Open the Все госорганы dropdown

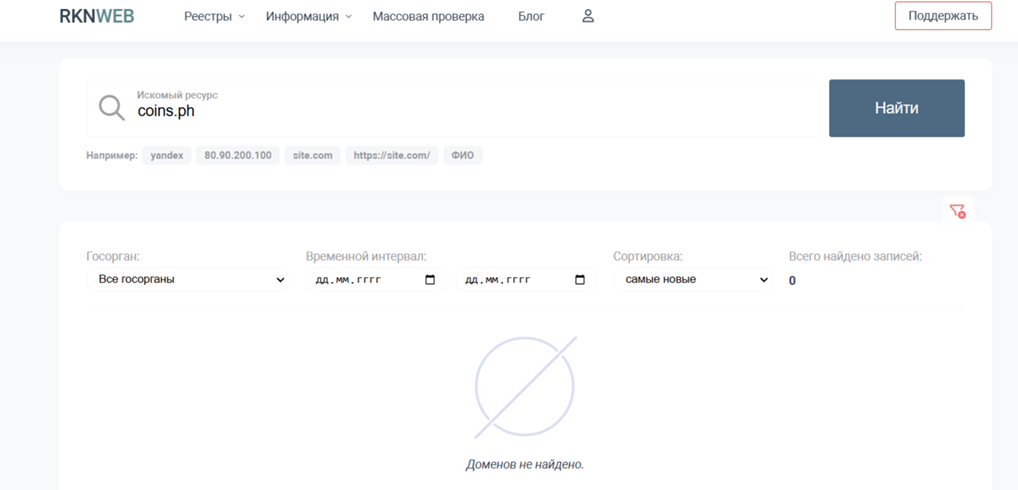tap(188, 280)
